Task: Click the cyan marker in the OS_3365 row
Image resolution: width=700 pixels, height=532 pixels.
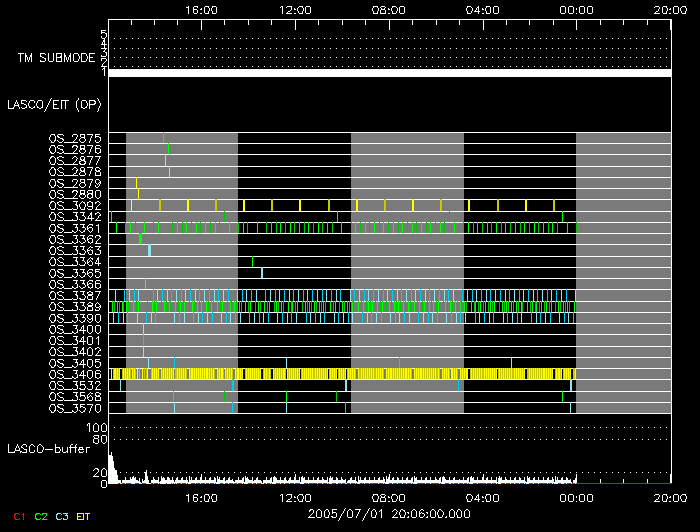Action: (262, 273)
